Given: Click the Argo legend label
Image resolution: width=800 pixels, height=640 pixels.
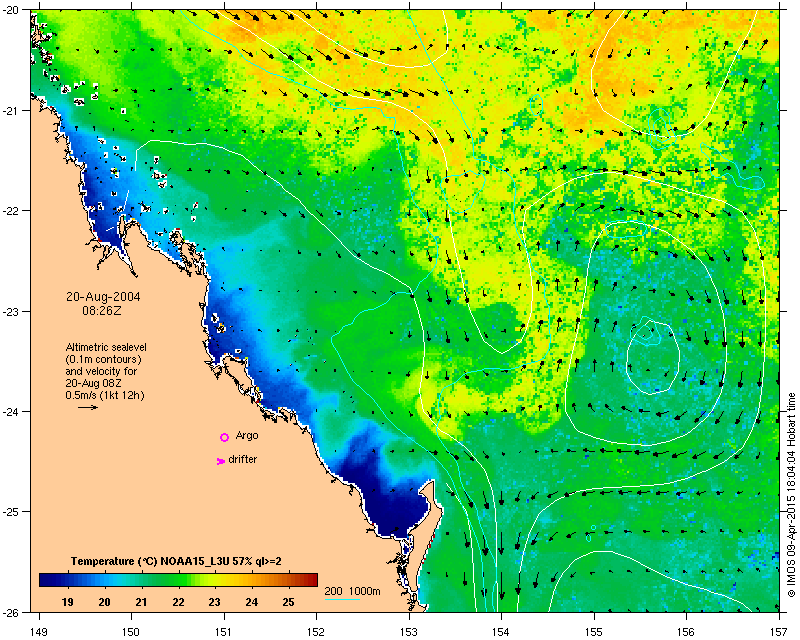Looking at the screenshot, I should (x=247, y=436).
